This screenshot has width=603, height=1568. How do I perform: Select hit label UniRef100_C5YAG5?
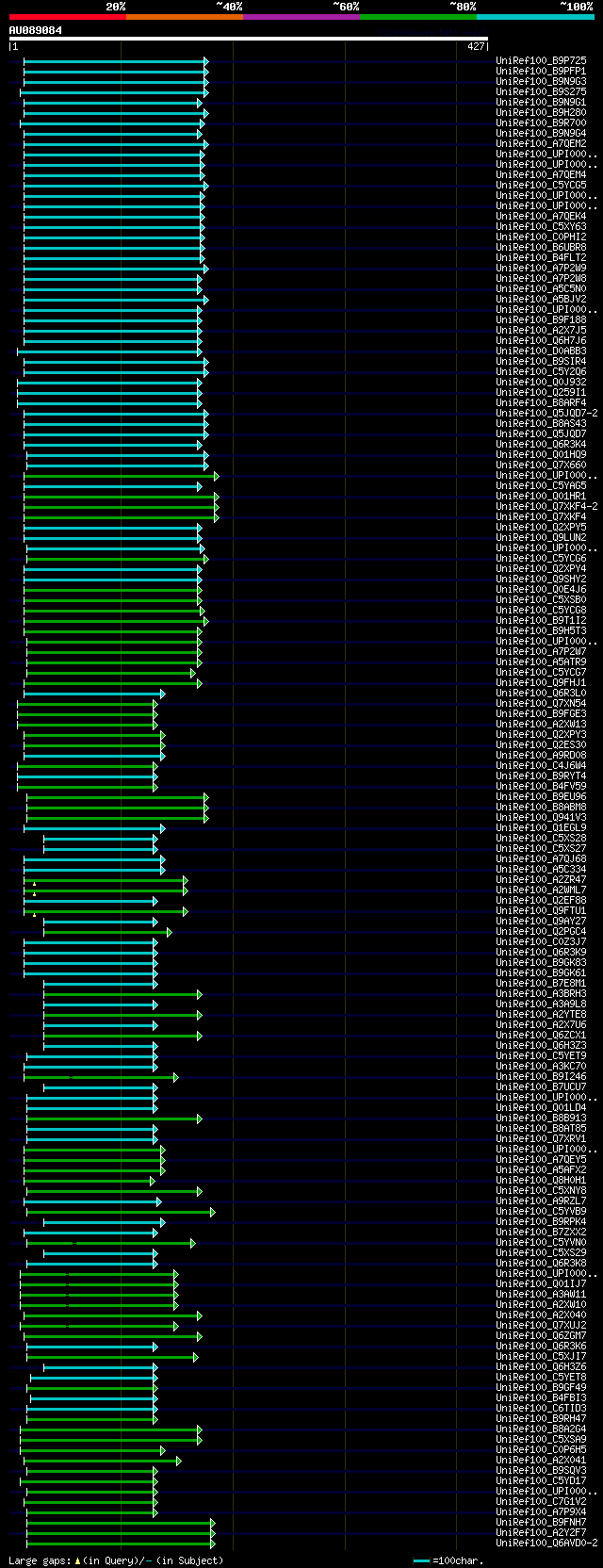click(541, 485)
